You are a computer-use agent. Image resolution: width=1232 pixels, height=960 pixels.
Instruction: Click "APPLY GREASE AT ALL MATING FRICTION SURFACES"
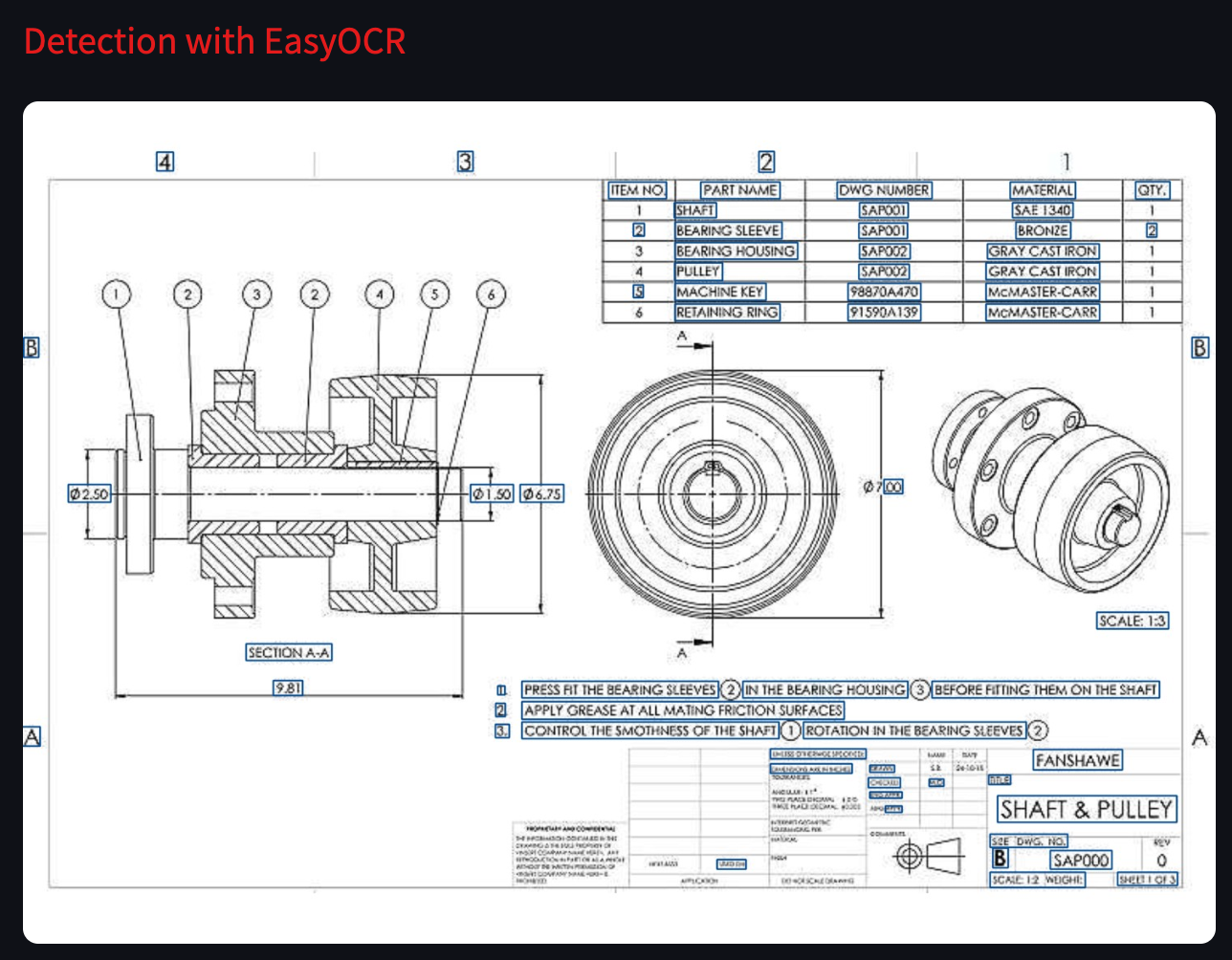click(x=683, y=710)
